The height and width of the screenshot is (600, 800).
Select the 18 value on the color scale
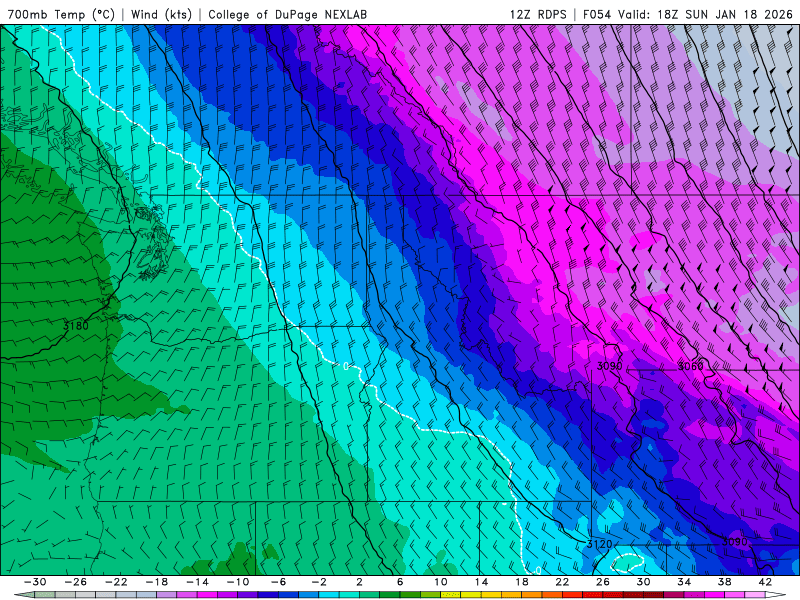521,582
